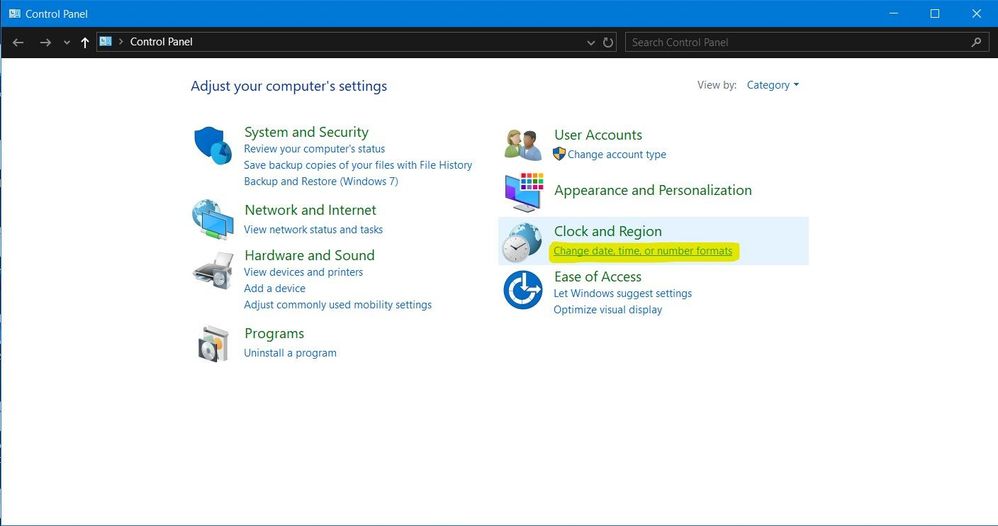This screenshot has height=526, width=998.
Task: Click the Control Panel title bar icon
Action: point(14,13)
